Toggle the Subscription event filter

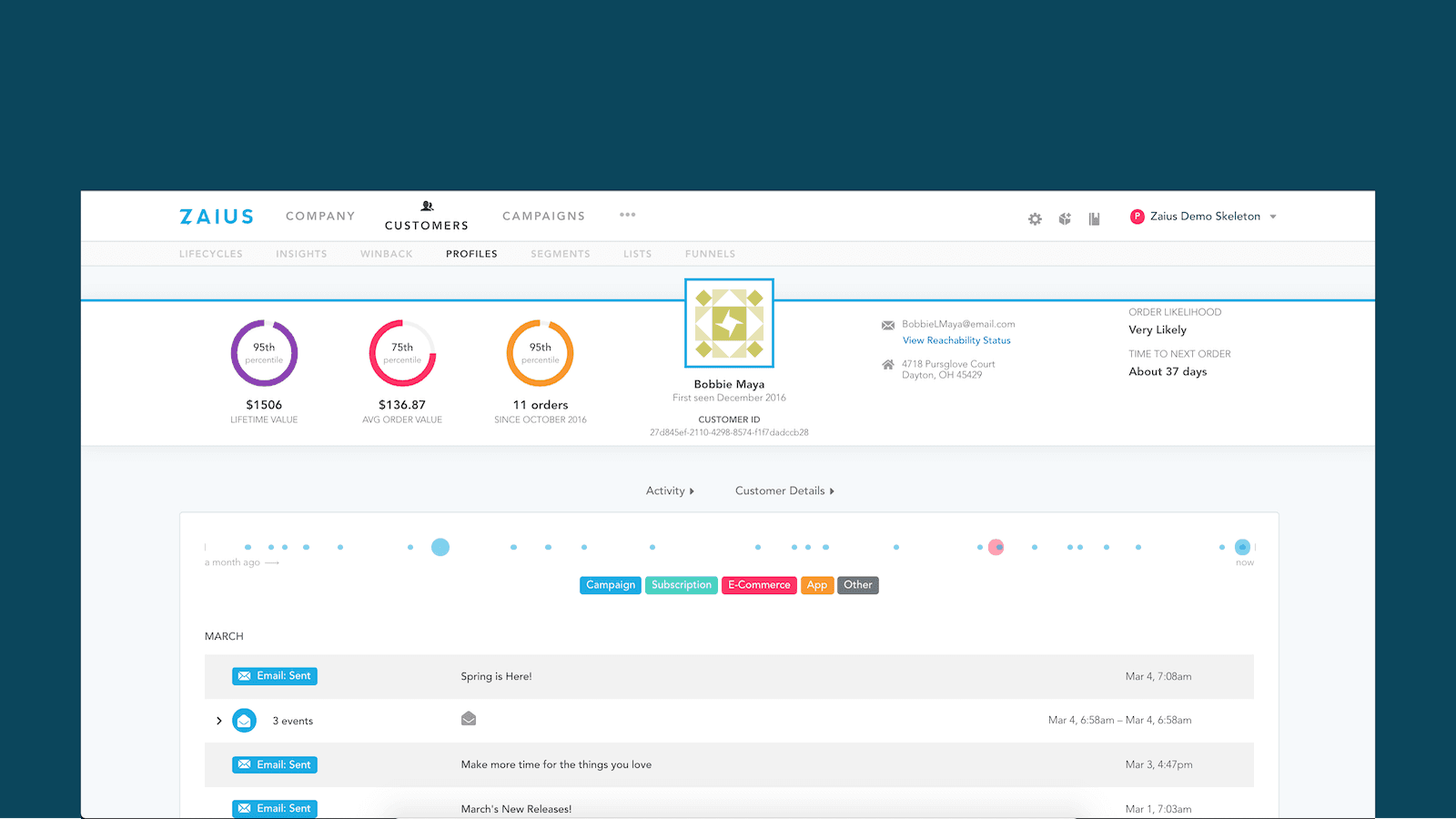(x=681, y=585)
